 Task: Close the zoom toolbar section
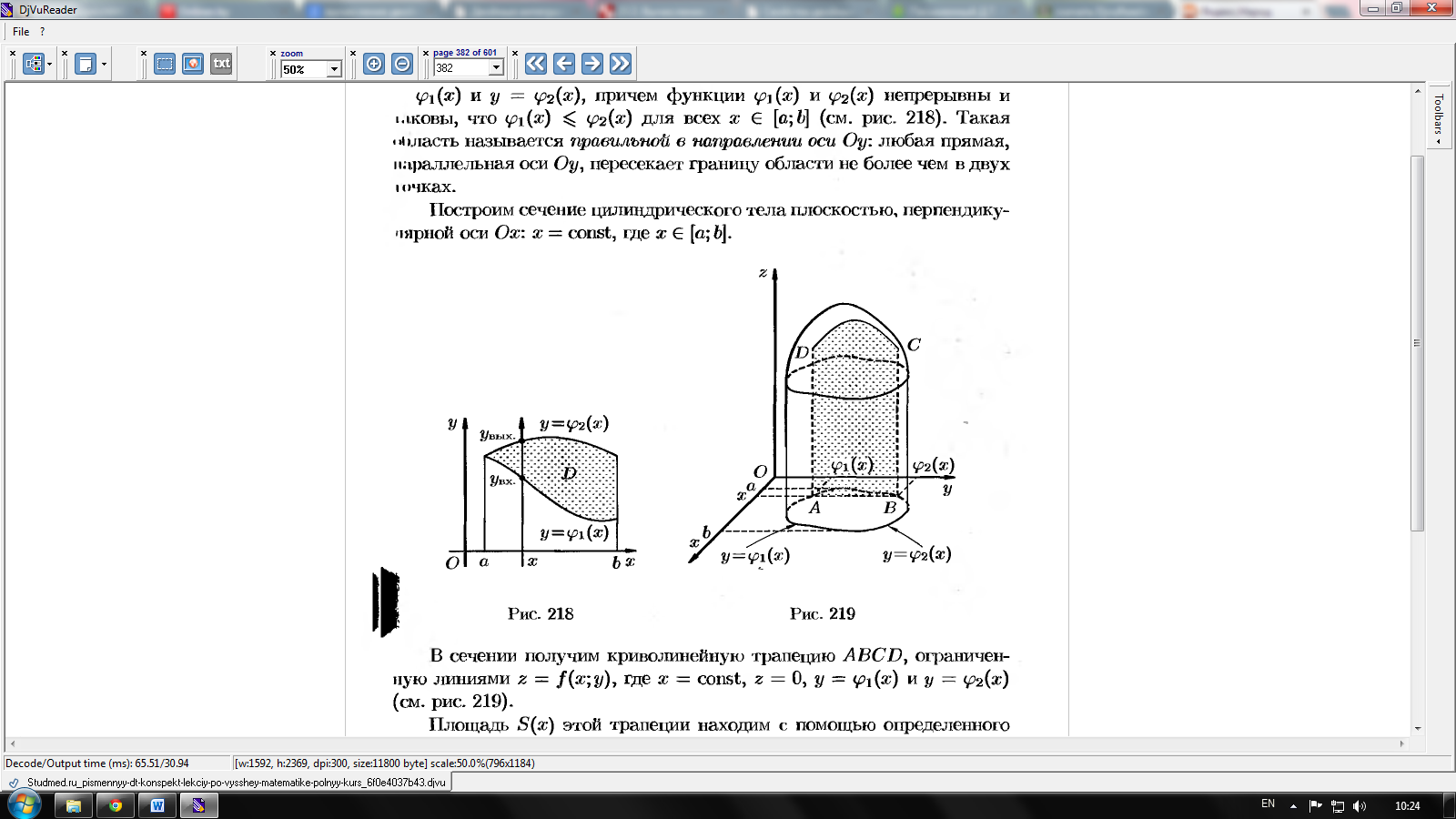273,53
